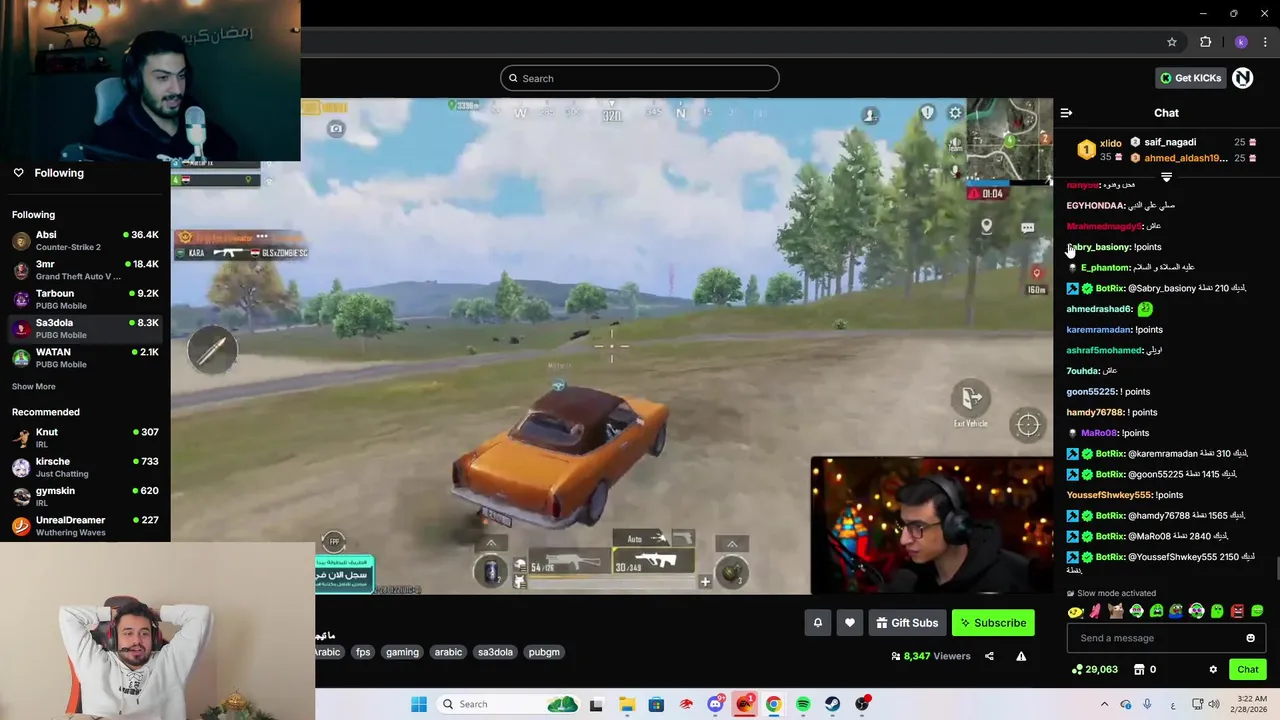The width and height of the screenshot is (1280, 720).
Task: Click the 29,063 channel points balance
Action: [x=1094, y=669]
